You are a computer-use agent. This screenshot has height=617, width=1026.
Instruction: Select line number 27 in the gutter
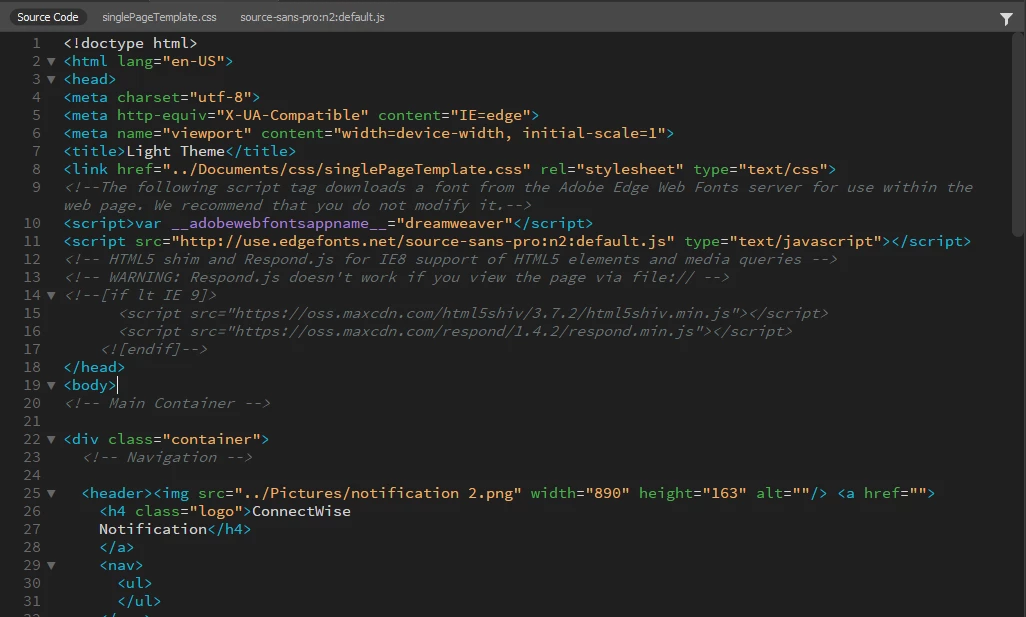(32, 529)
